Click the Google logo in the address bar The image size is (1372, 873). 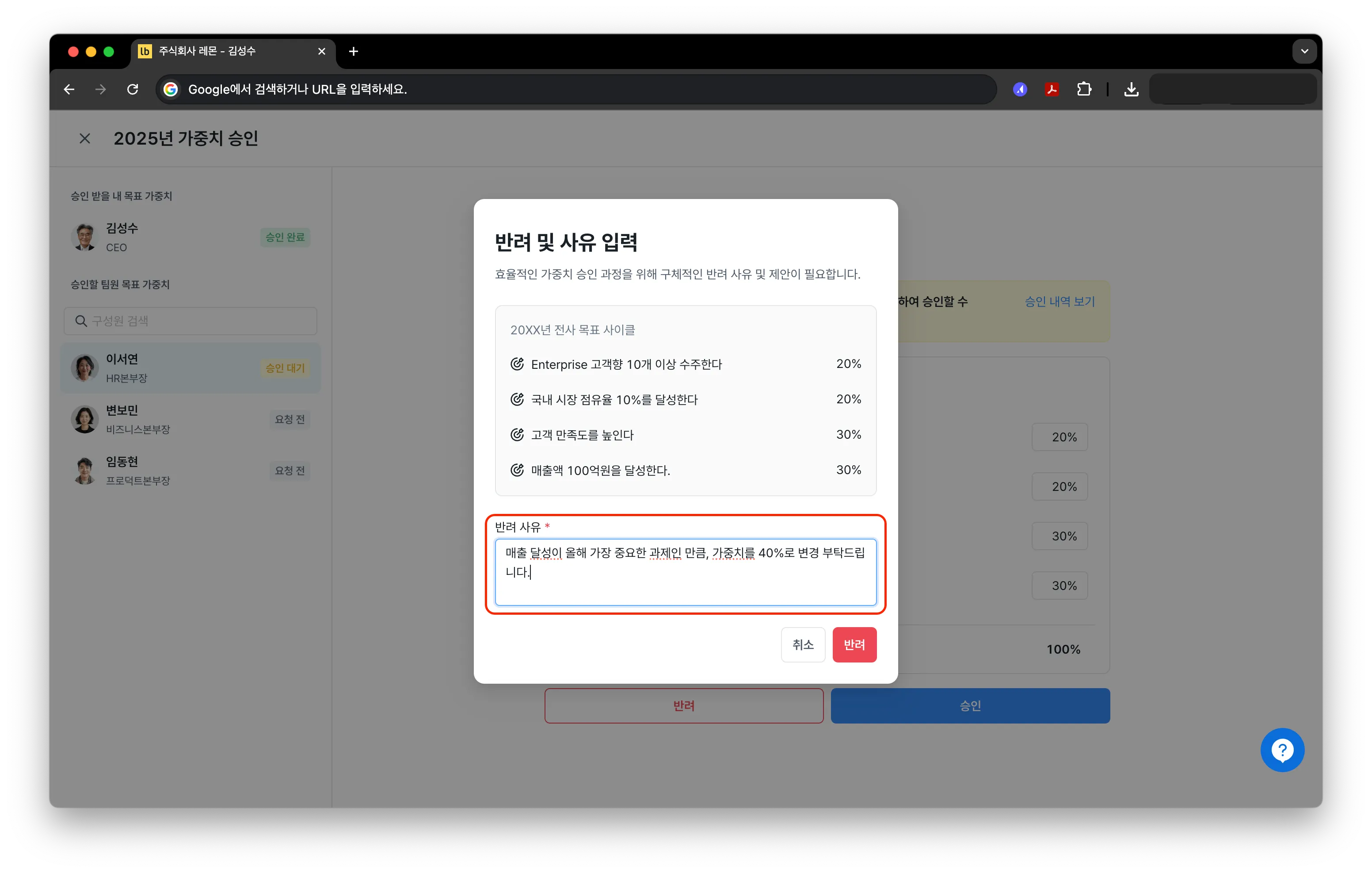pos(170,89)
